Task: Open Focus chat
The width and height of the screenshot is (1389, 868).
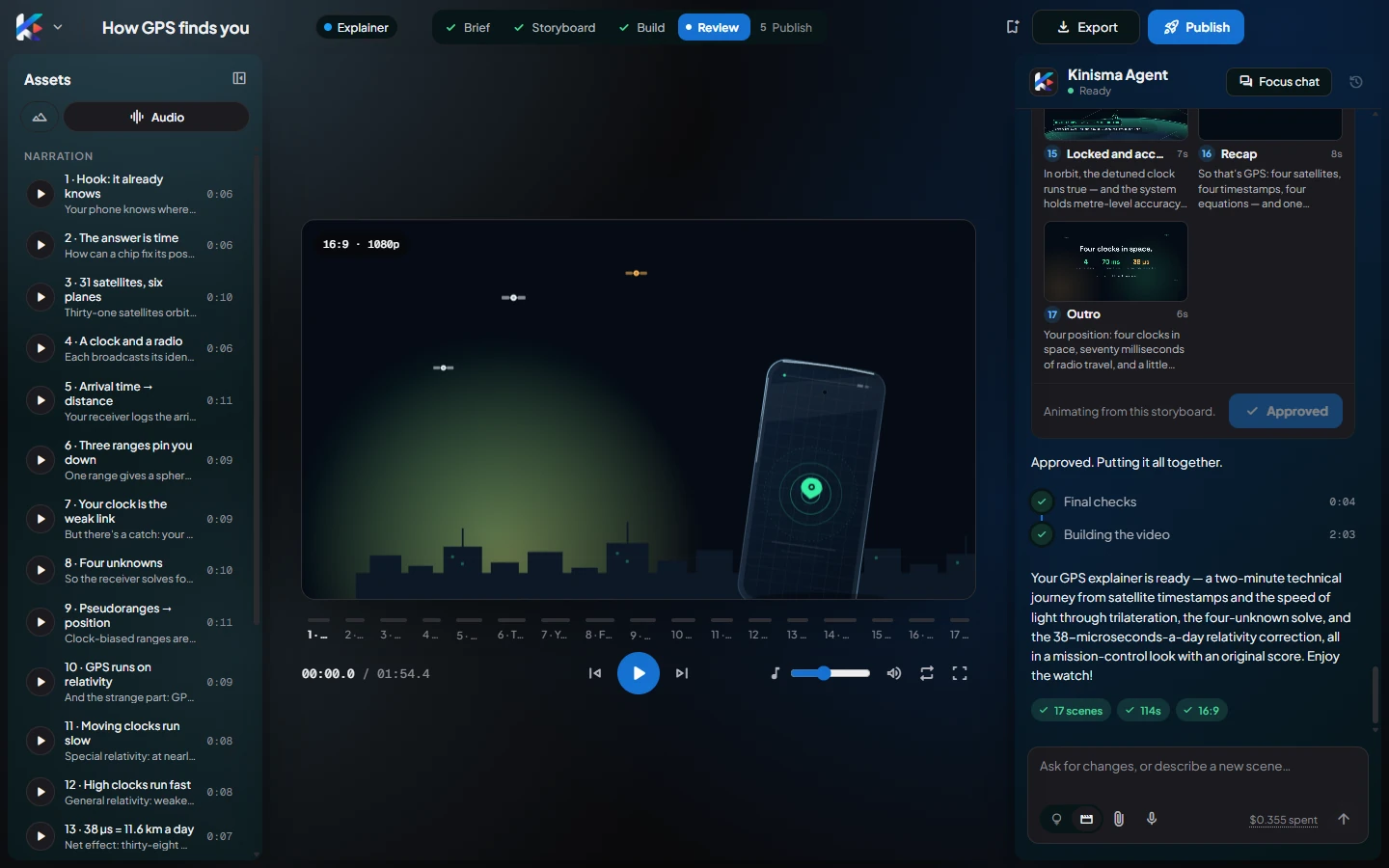Action: [x=1279, y=82]
